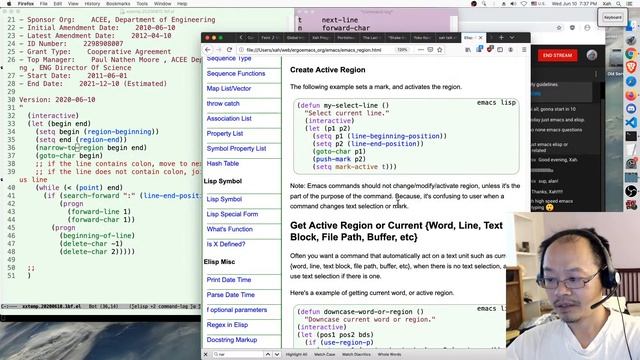Open History menu in menu bar
This screenshot has height=360, width=640.
92,4
